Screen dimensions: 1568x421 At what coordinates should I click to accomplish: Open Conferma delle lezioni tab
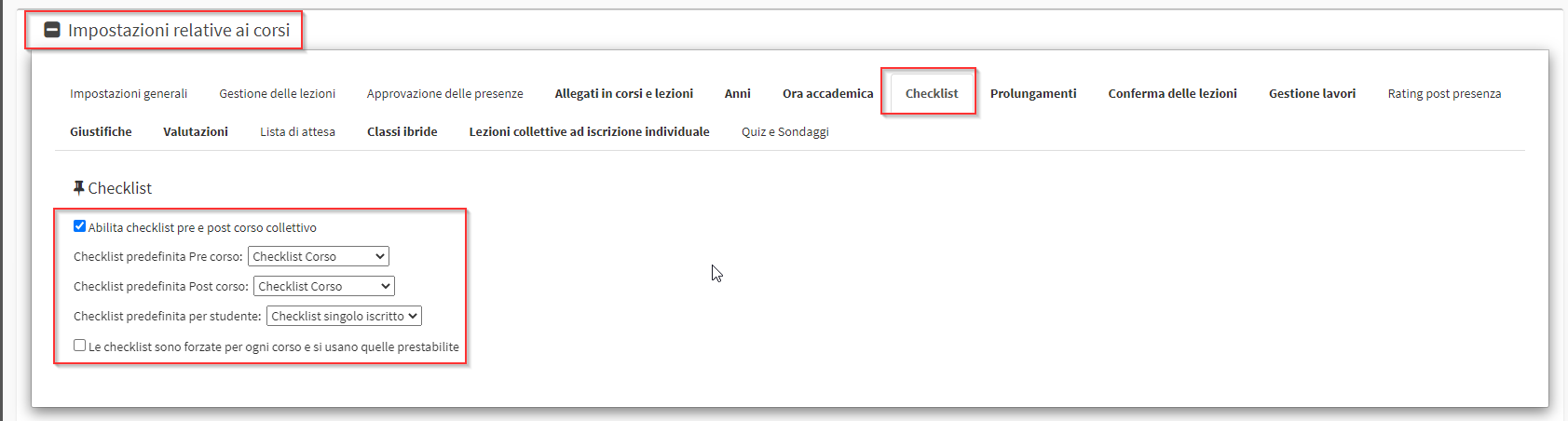tap(1173, 93)
